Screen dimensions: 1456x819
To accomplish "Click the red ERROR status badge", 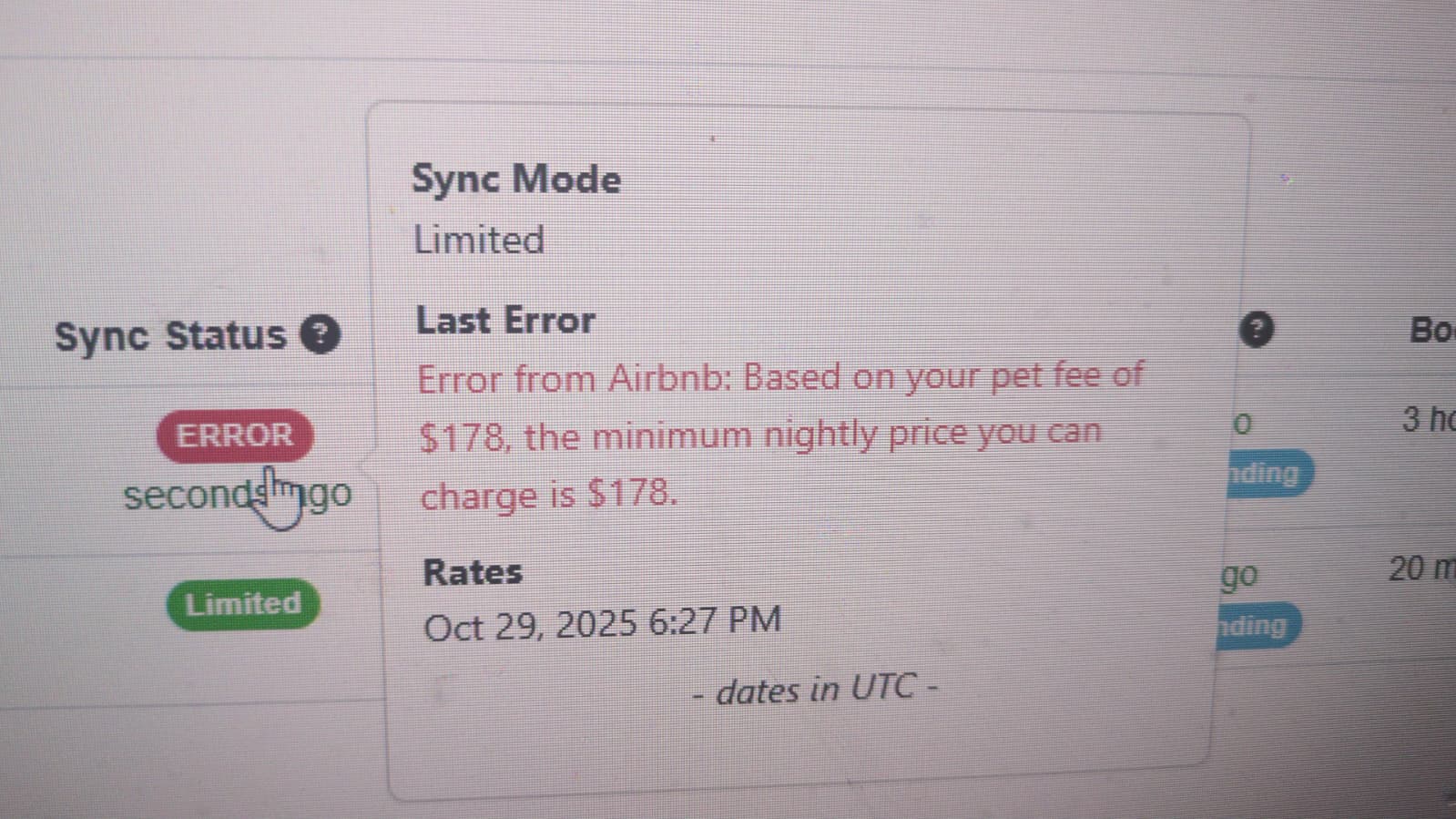I will (x=235, y=435).
